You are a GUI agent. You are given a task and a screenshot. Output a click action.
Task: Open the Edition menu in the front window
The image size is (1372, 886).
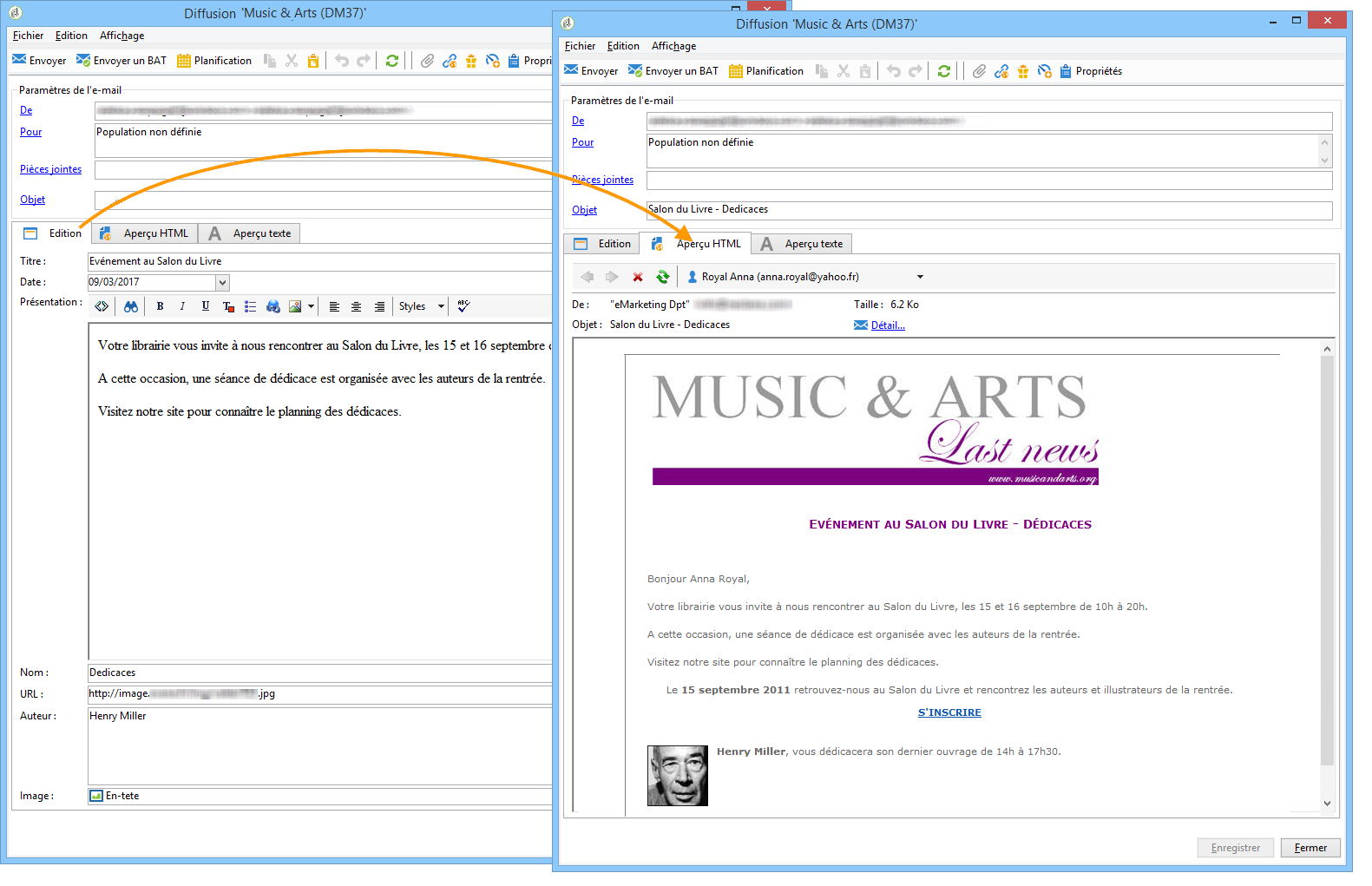pyautogui.click(x=623, y=46)
